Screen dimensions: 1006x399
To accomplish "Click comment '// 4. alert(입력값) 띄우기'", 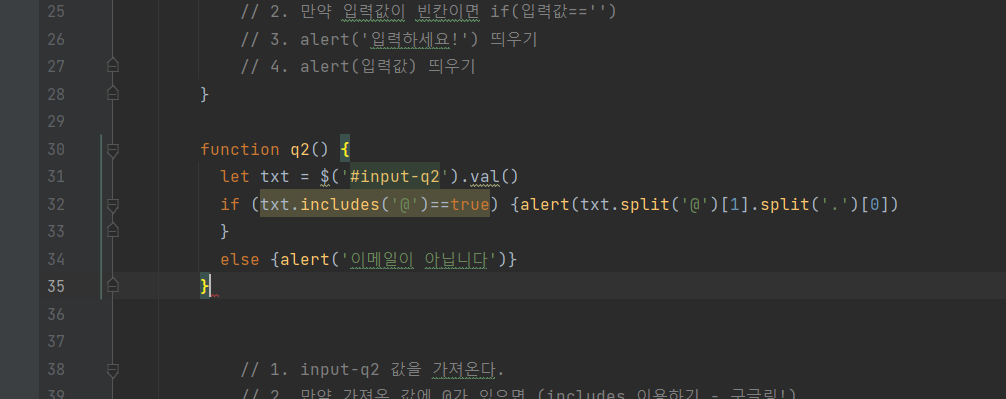I will [358, 67].
